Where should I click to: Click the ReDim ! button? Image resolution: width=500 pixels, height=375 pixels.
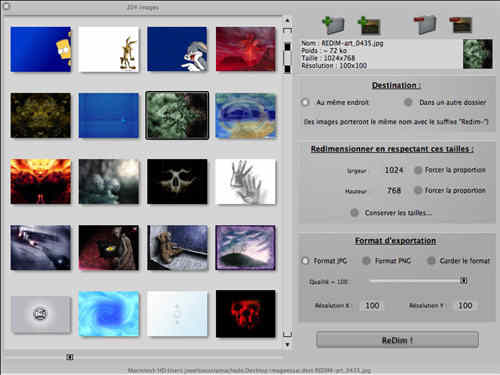397,340
